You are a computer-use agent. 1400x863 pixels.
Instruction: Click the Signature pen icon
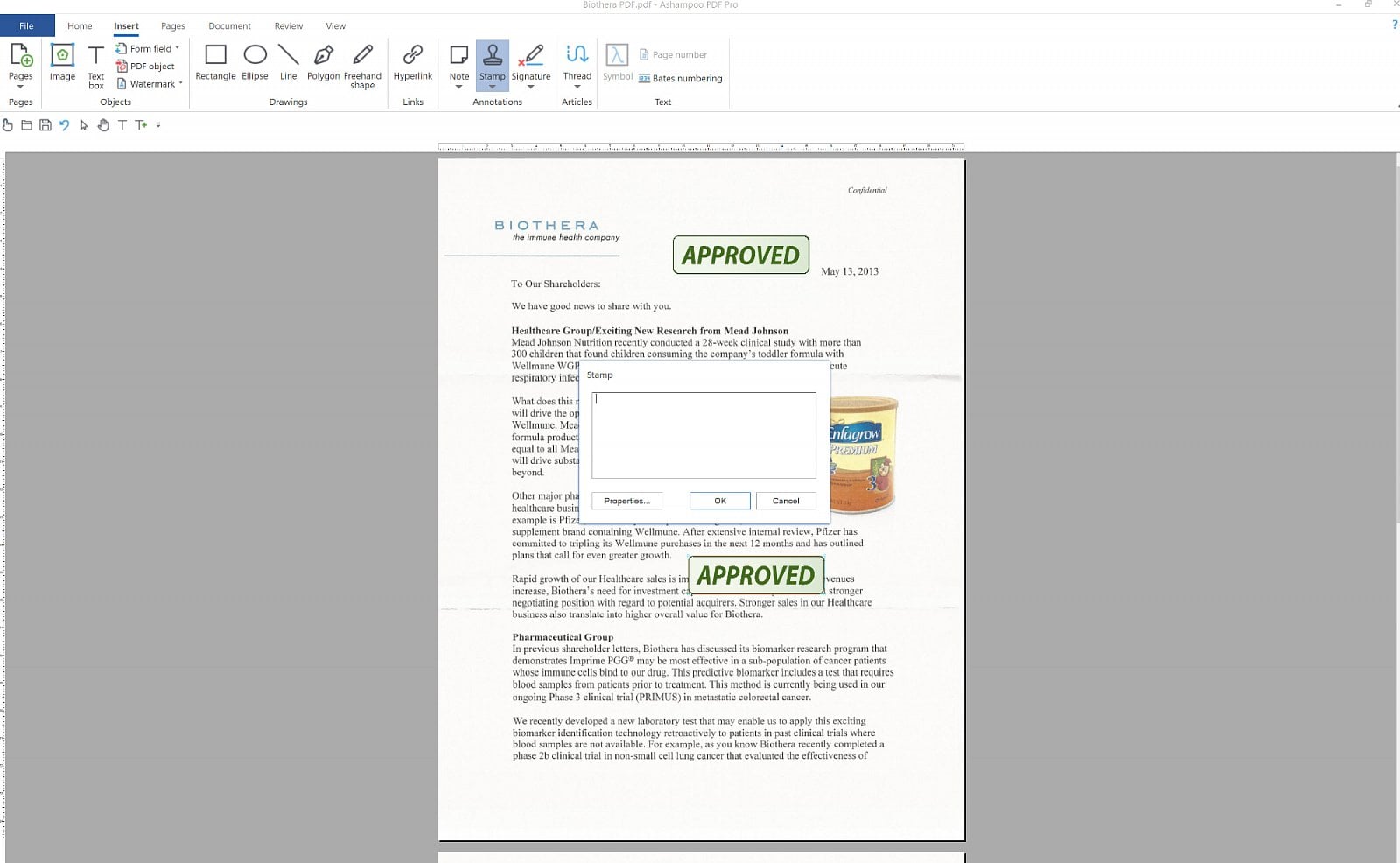click(x=531, y=55)
